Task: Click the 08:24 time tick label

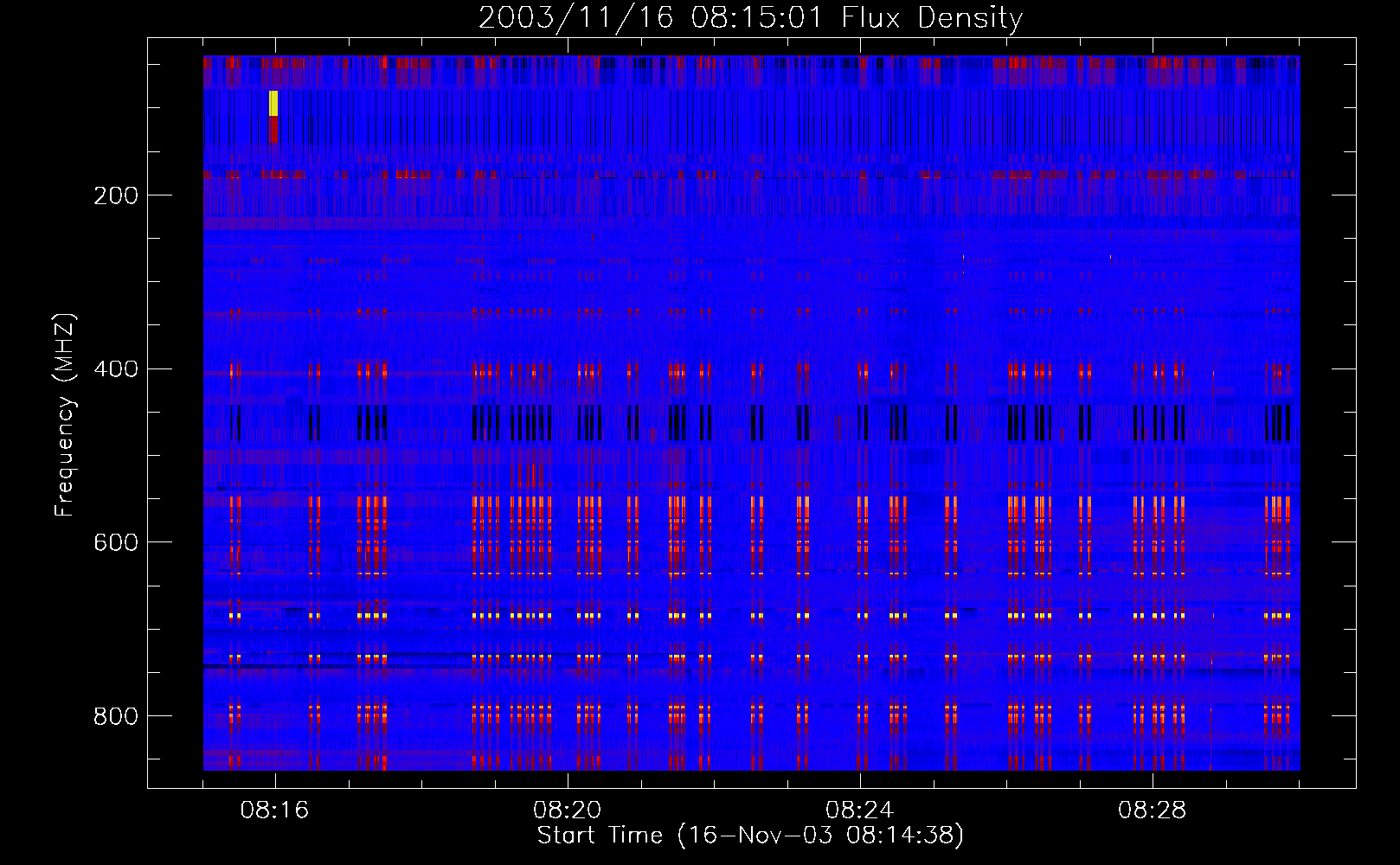Action: coord(859,811)
